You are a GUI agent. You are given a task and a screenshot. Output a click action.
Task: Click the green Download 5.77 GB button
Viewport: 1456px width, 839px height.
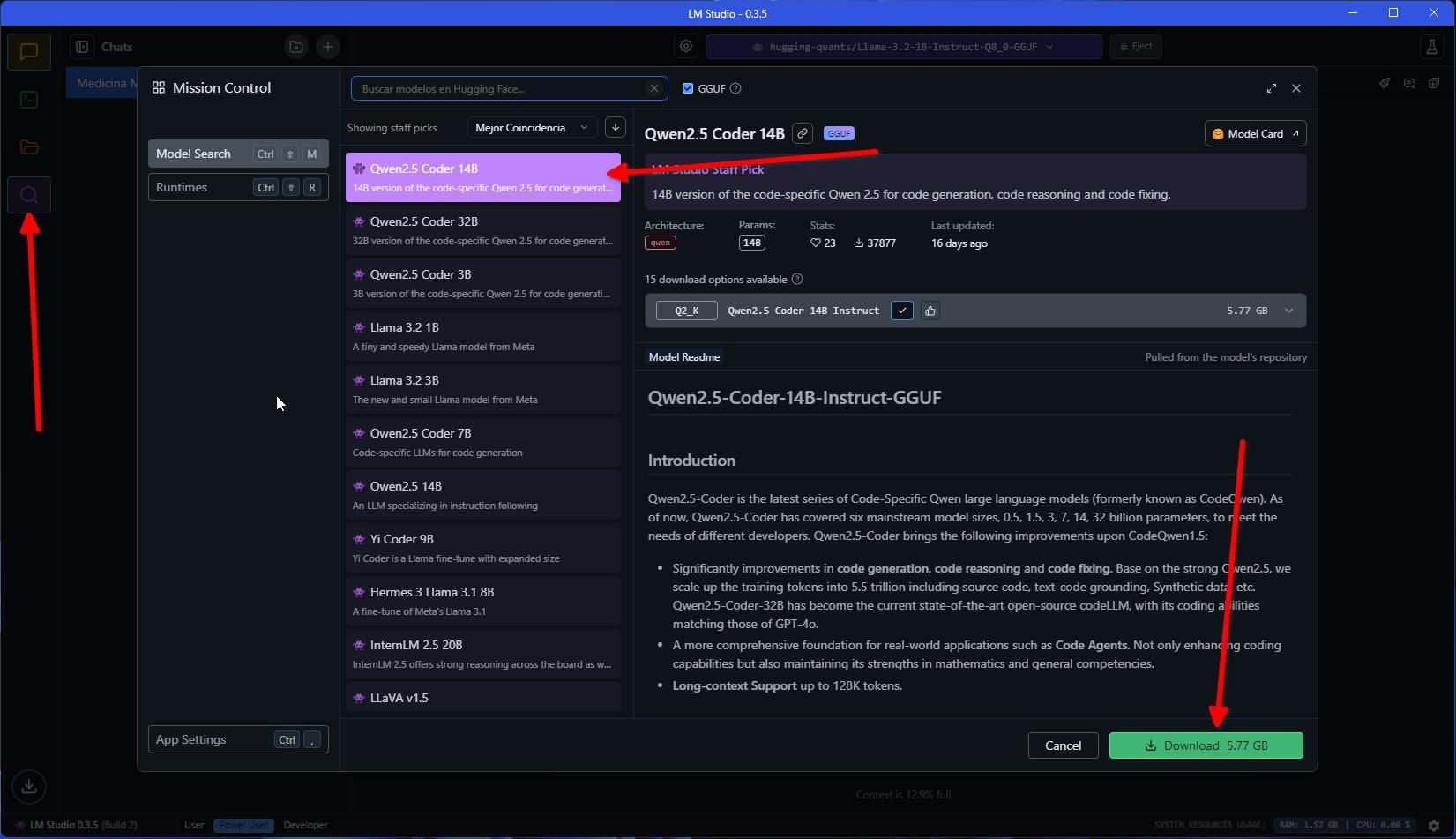pos(1206,745)
